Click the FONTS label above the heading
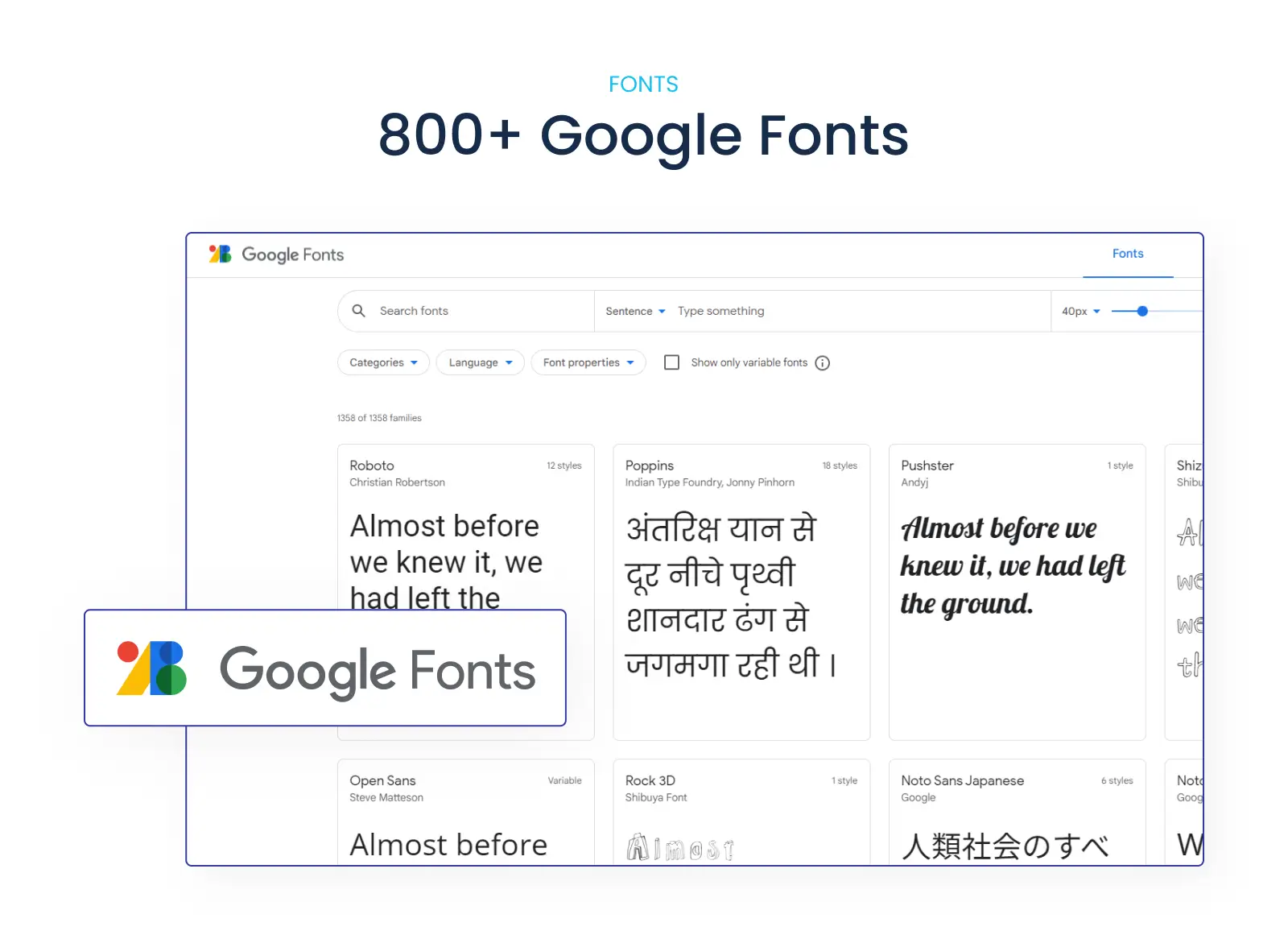This screenshot has width=1288, height=931. (x=643, y=84)
